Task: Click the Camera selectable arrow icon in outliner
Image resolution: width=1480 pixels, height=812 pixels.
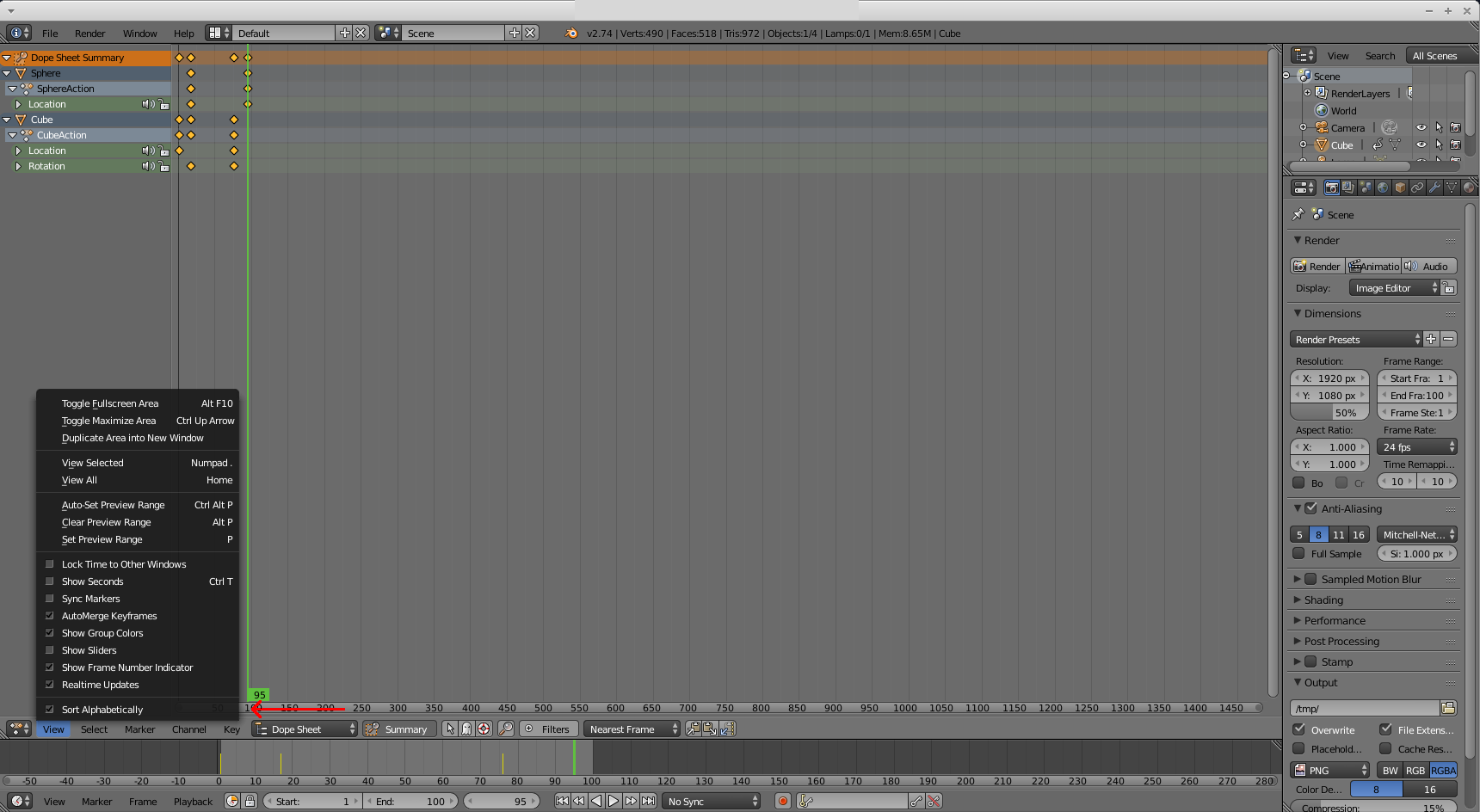Action: (x=1439, y=127)
